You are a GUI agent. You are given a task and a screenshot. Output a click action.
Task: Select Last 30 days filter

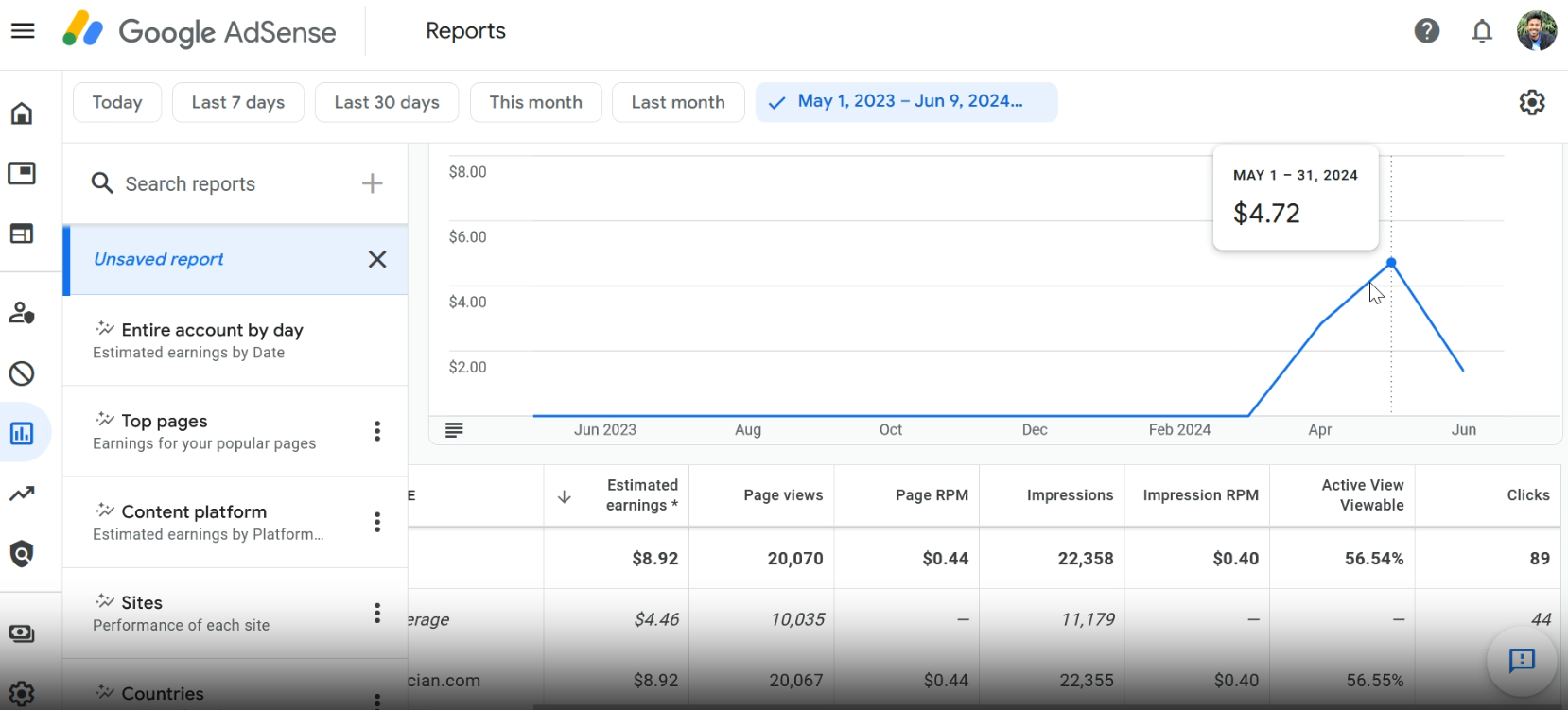click(387, 102)
